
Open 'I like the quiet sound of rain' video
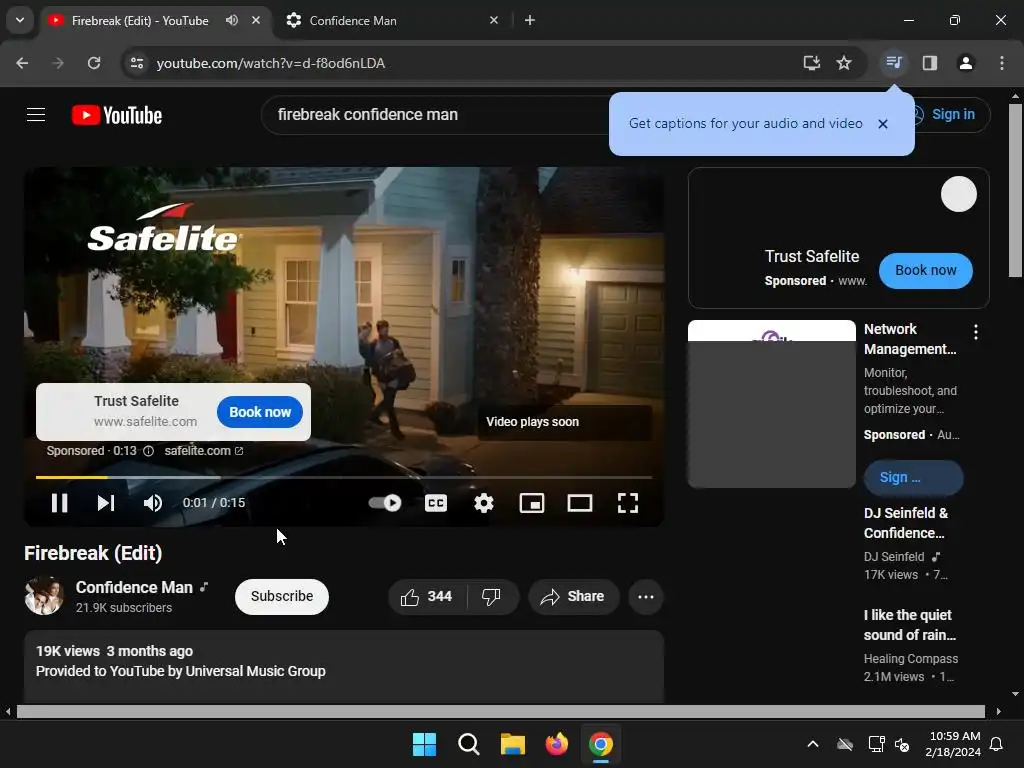coord(910,625)
